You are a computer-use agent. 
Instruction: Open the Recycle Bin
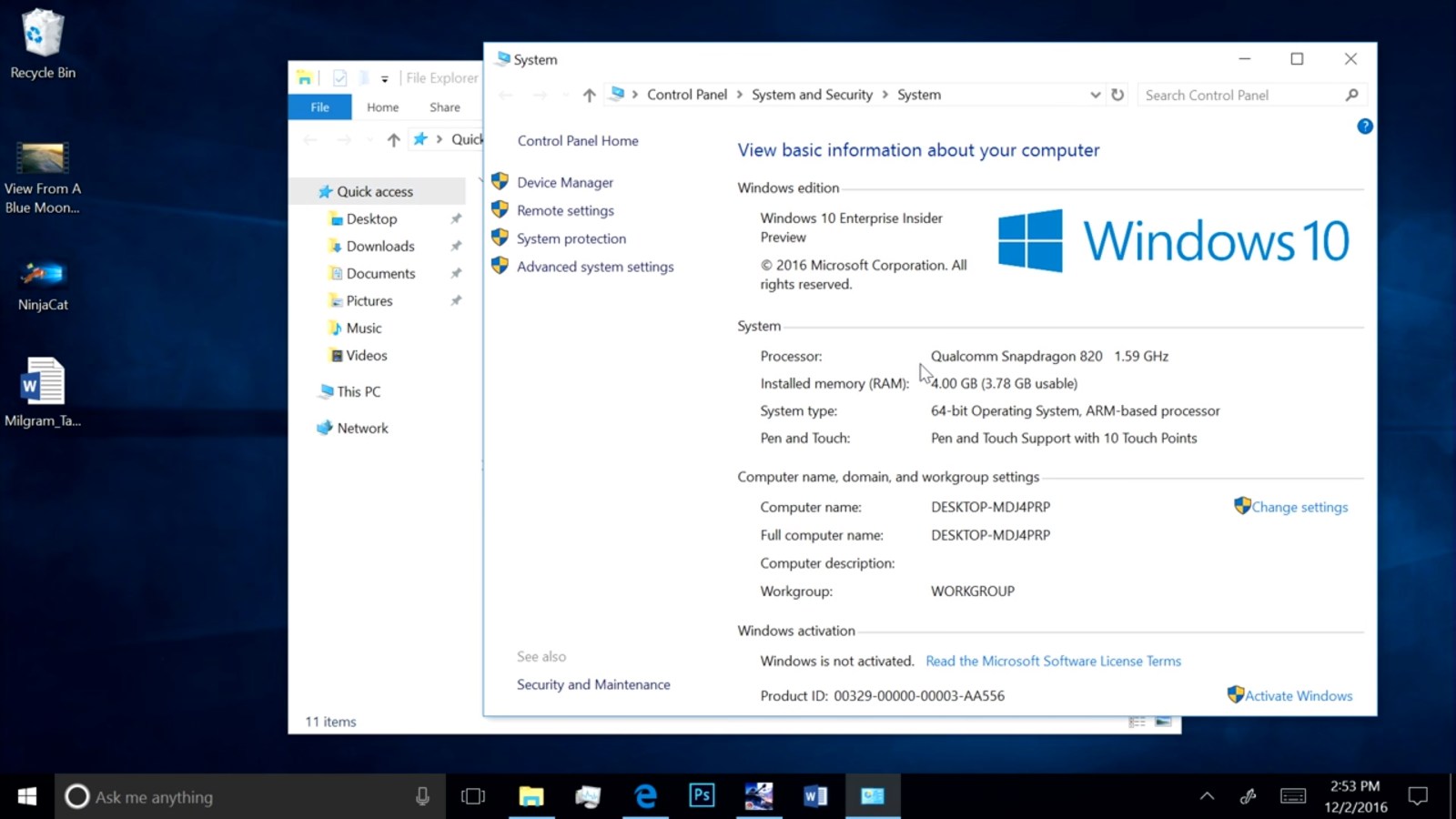point(42,40)
